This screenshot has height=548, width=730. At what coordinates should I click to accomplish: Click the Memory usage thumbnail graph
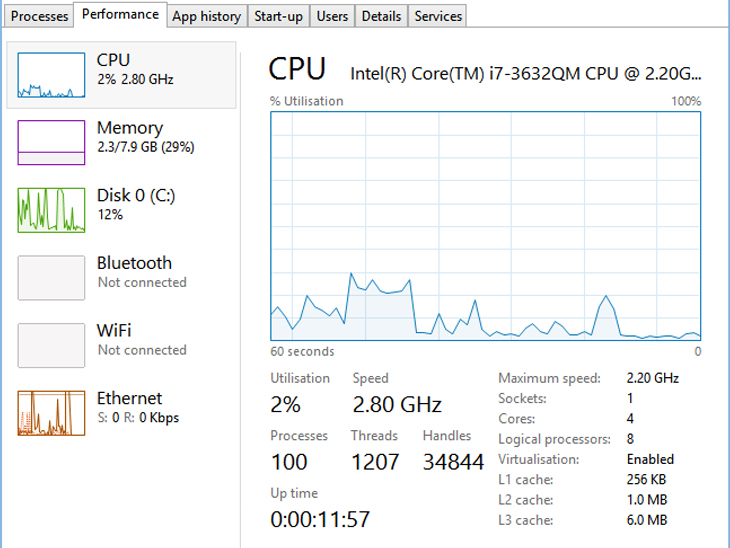point(51,143)
